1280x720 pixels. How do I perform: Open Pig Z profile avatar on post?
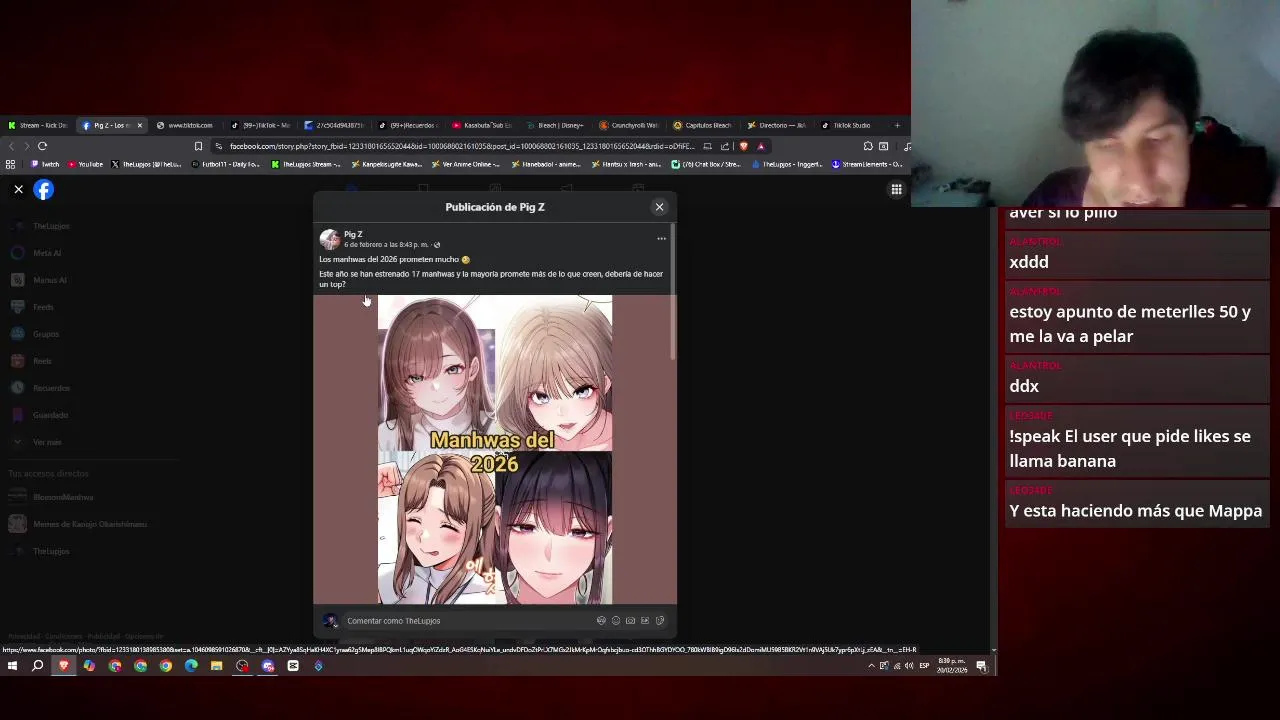pyautogui.click(x=329, y=239)
